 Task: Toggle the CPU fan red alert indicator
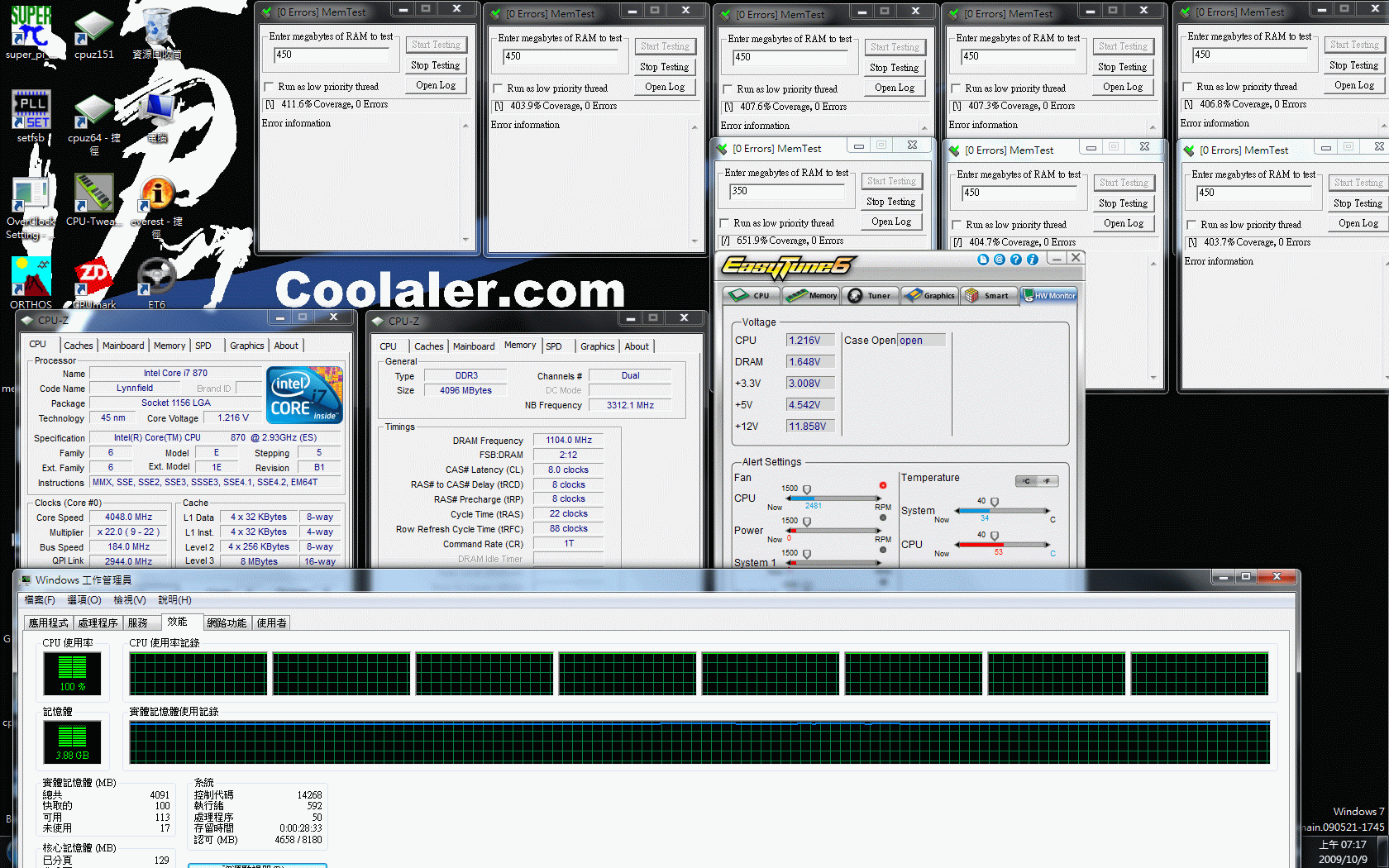(883, 485)
